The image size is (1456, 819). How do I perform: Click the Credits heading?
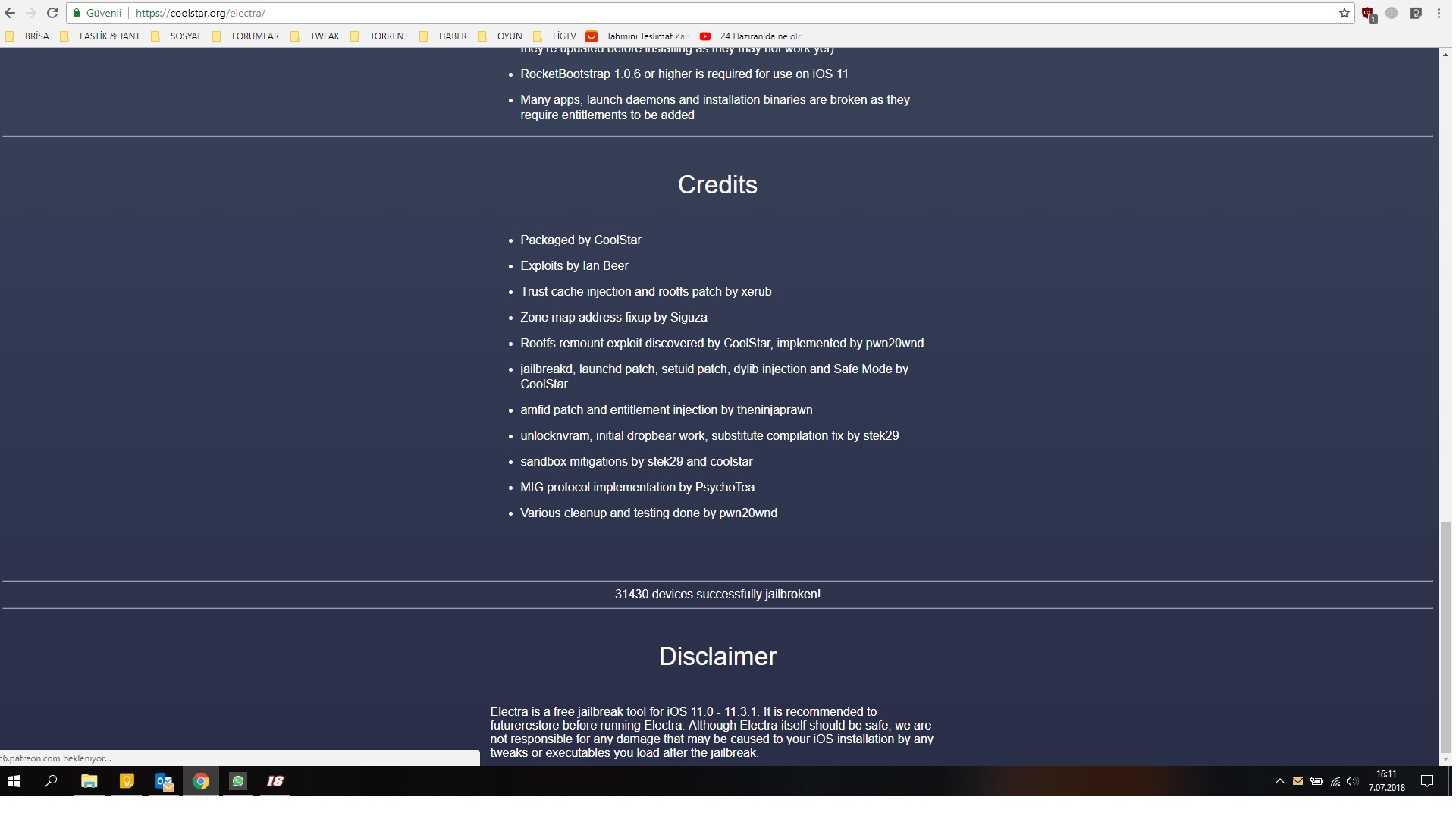coord(717,184)
